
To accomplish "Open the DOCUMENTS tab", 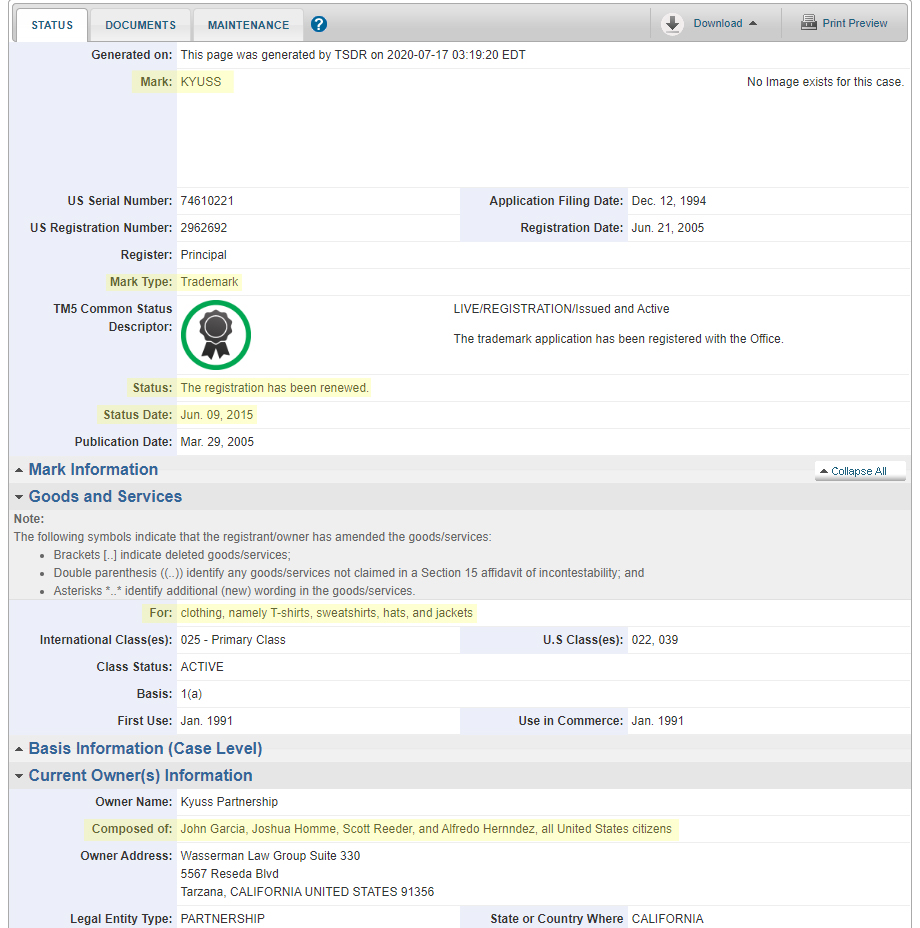I will click(x=140, y=25).
